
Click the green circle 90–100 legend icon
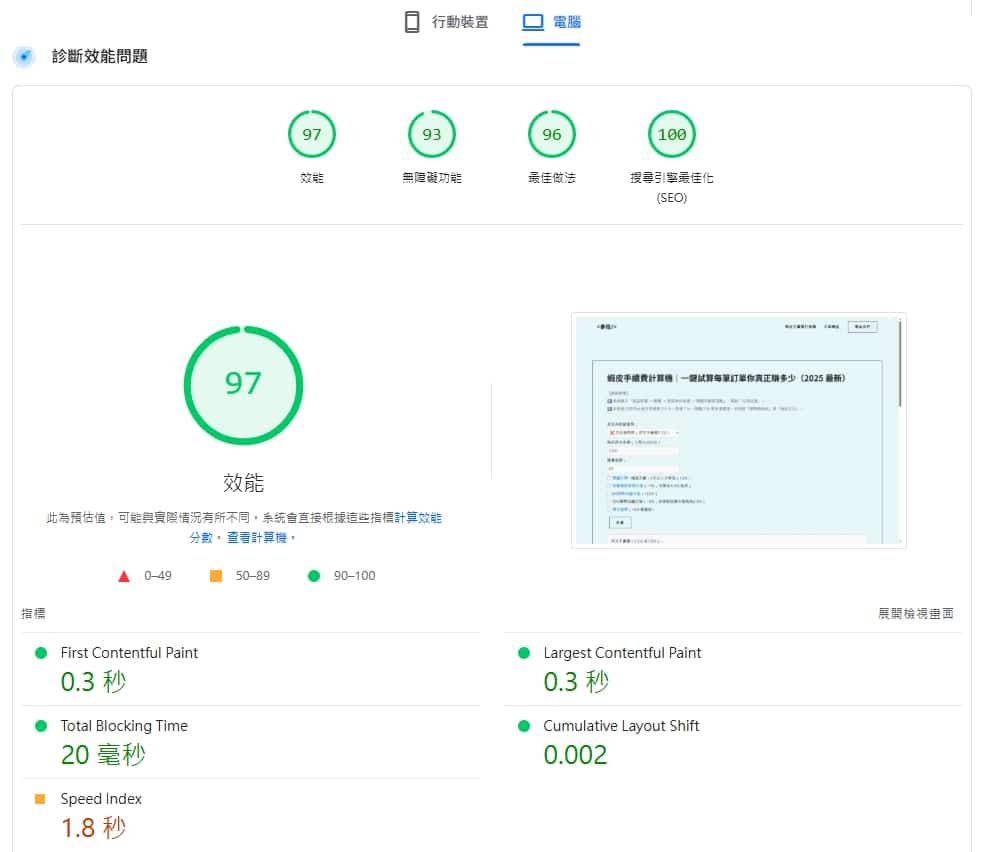coord(314,576)
